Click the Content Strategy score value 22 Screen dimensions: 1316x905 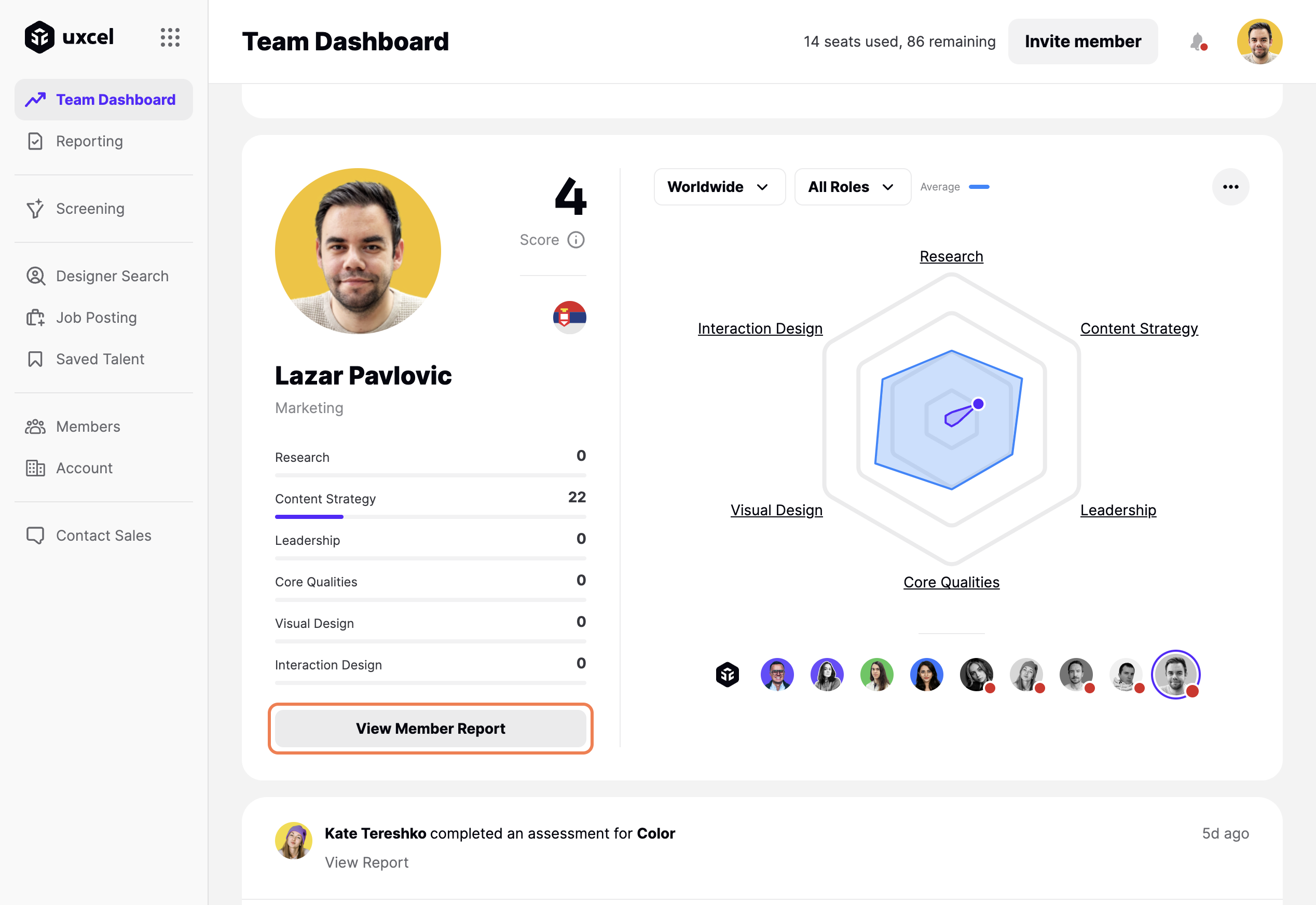point(577,497)
